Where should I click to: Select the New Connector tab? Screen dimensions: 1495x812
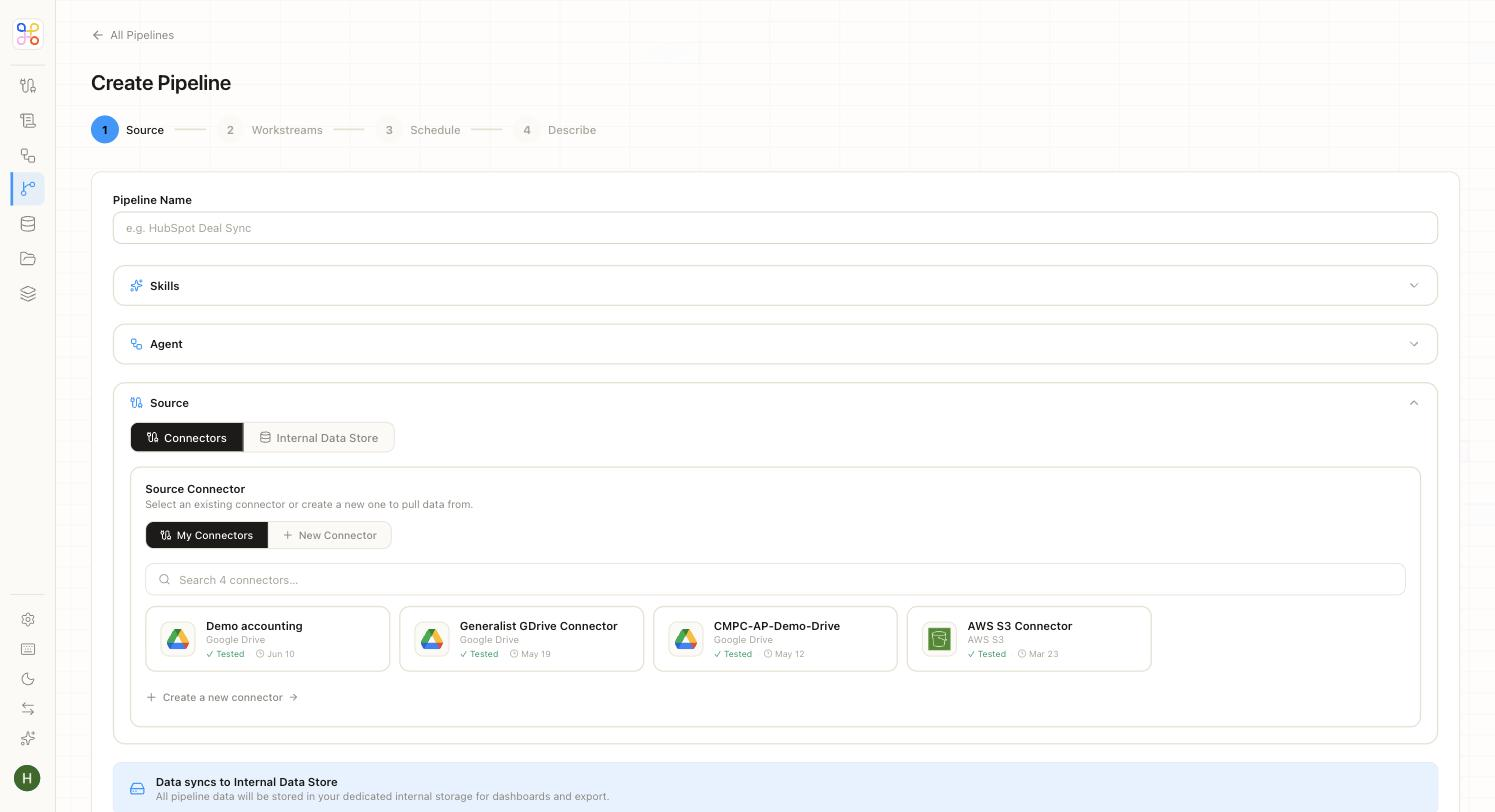[x=330, y=535]
